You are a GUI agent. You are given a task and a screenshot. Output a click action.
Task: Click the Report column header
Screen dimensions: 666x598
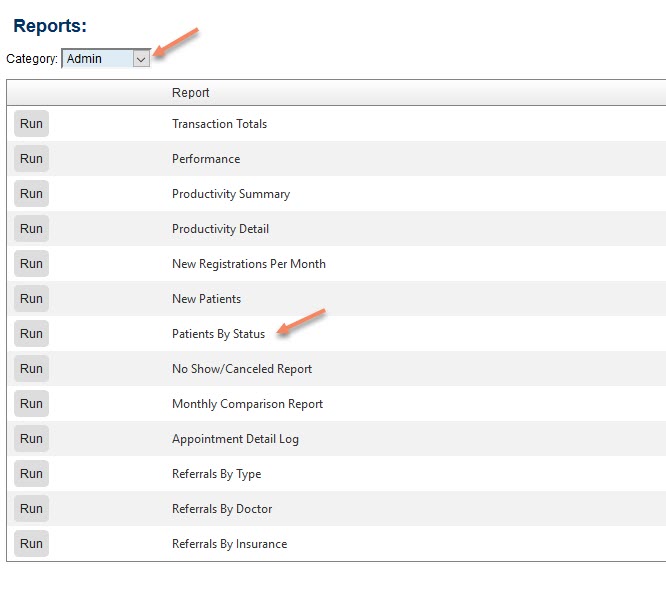tap(190, 93)
